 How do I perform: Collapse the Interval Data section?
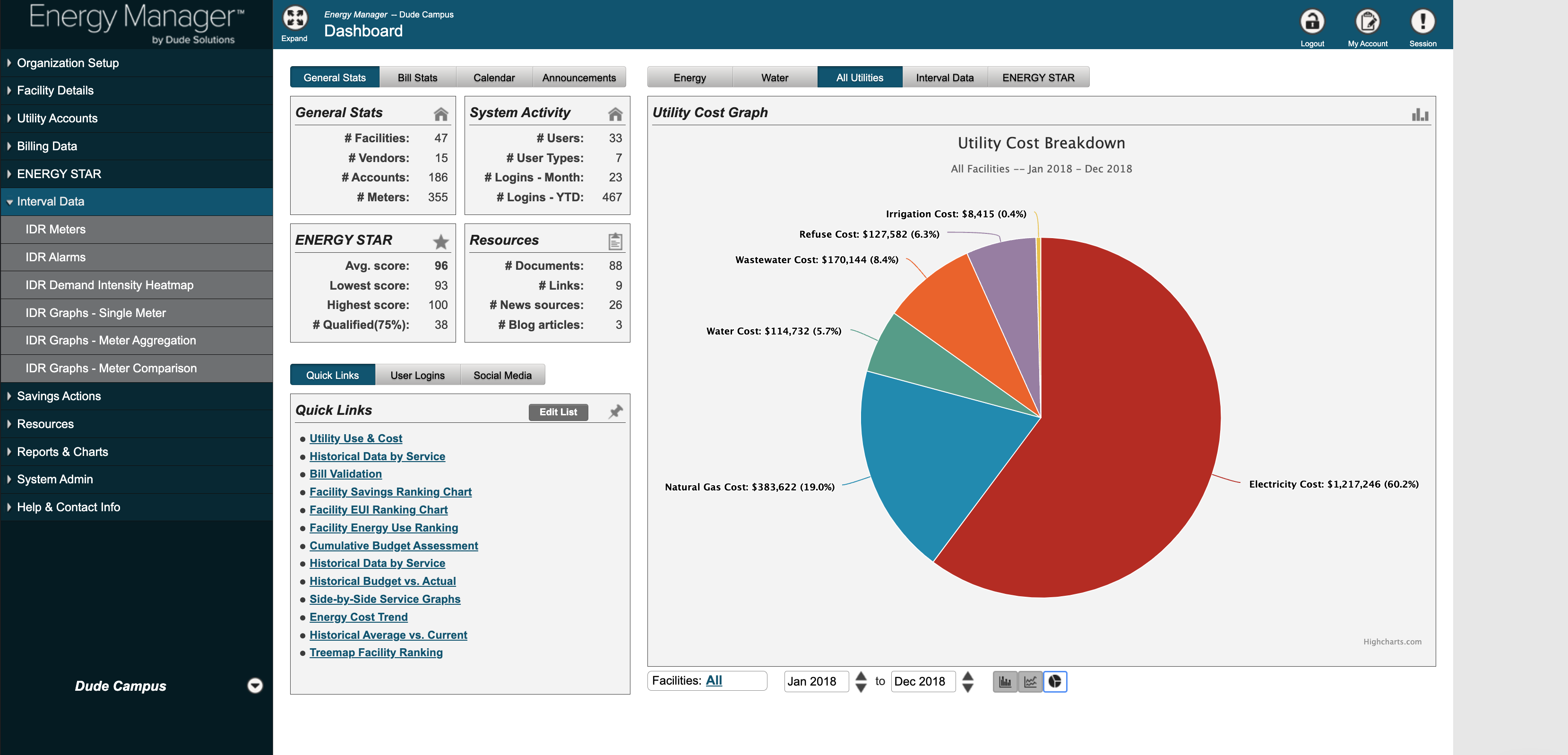click(x=50, y=201)
